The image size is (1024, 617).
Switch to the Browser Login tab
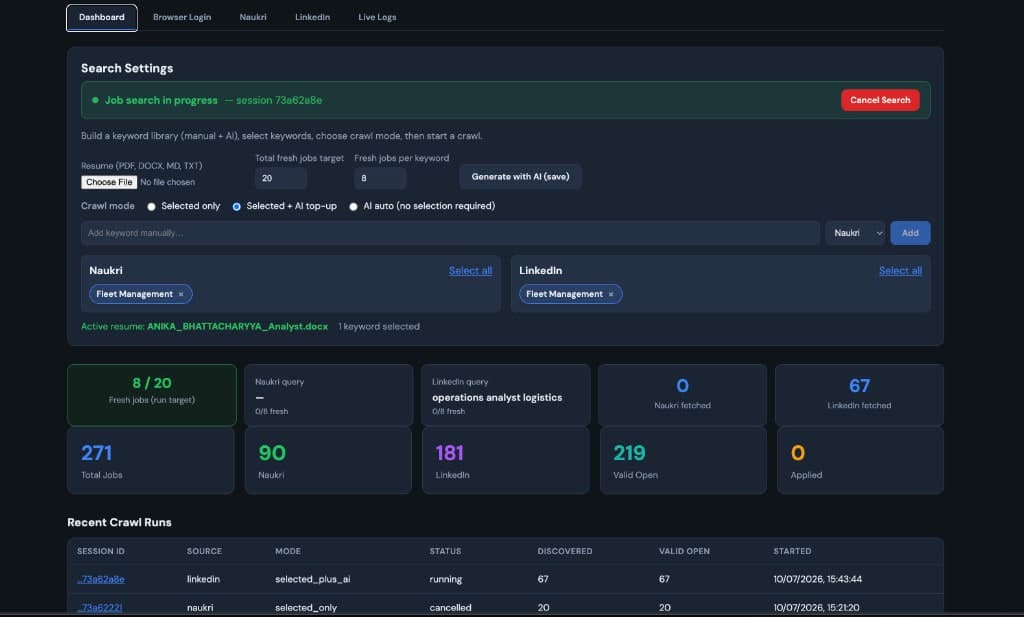(182, 18)
